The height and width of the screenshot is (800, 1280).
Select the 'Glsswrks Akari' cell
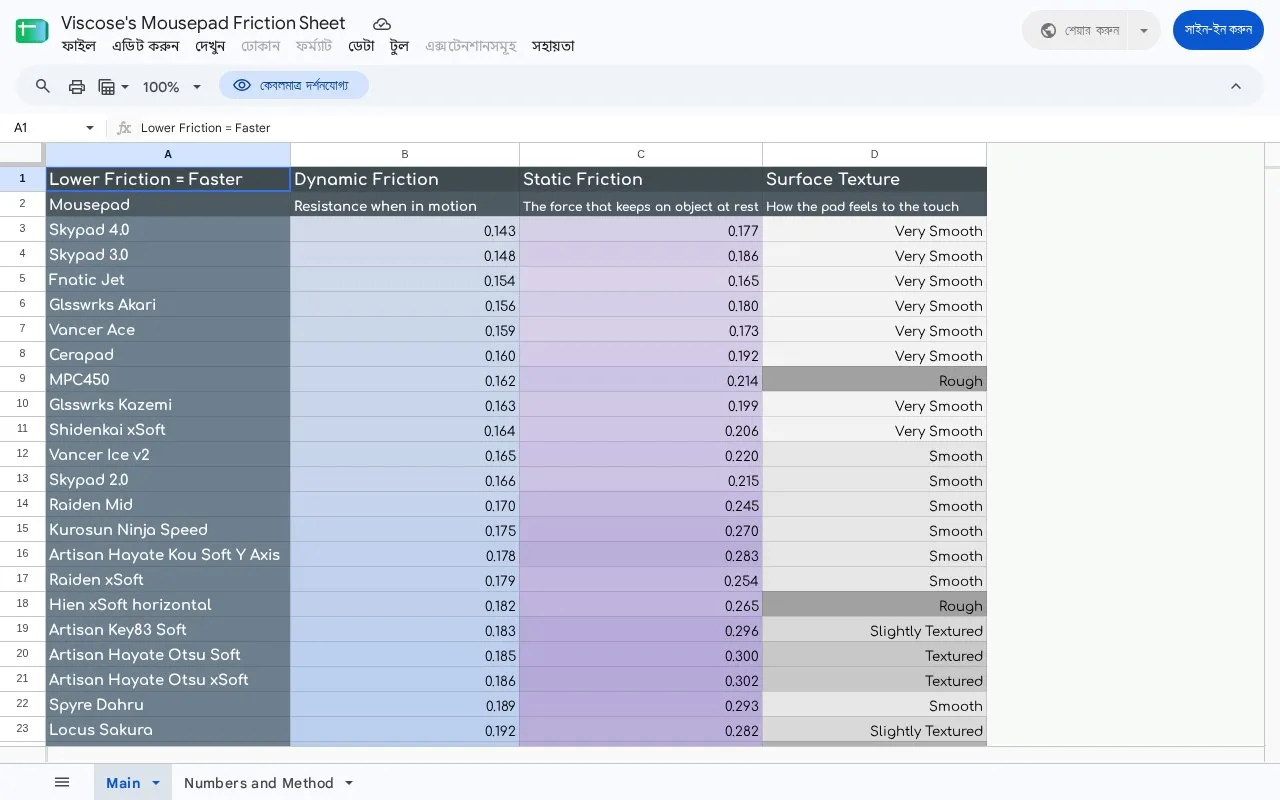coord(168,304)
